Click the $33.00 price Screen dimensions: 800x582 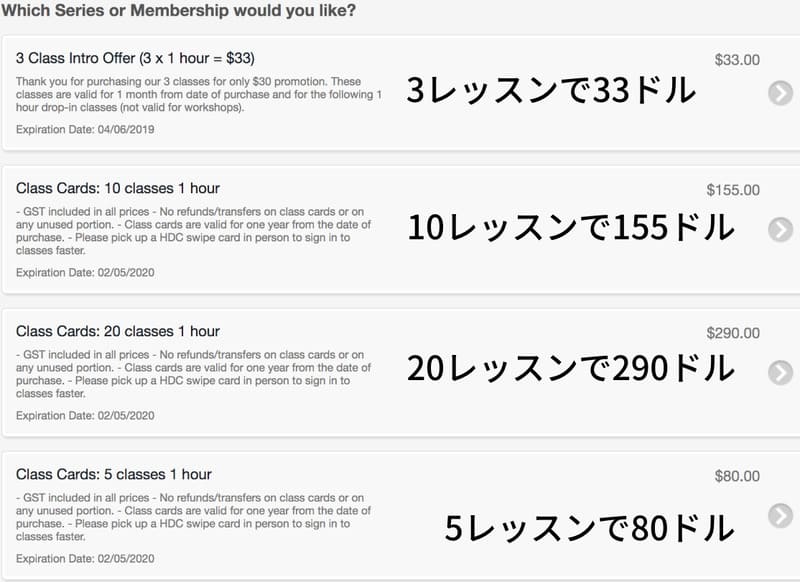click(x=737, y=60)
